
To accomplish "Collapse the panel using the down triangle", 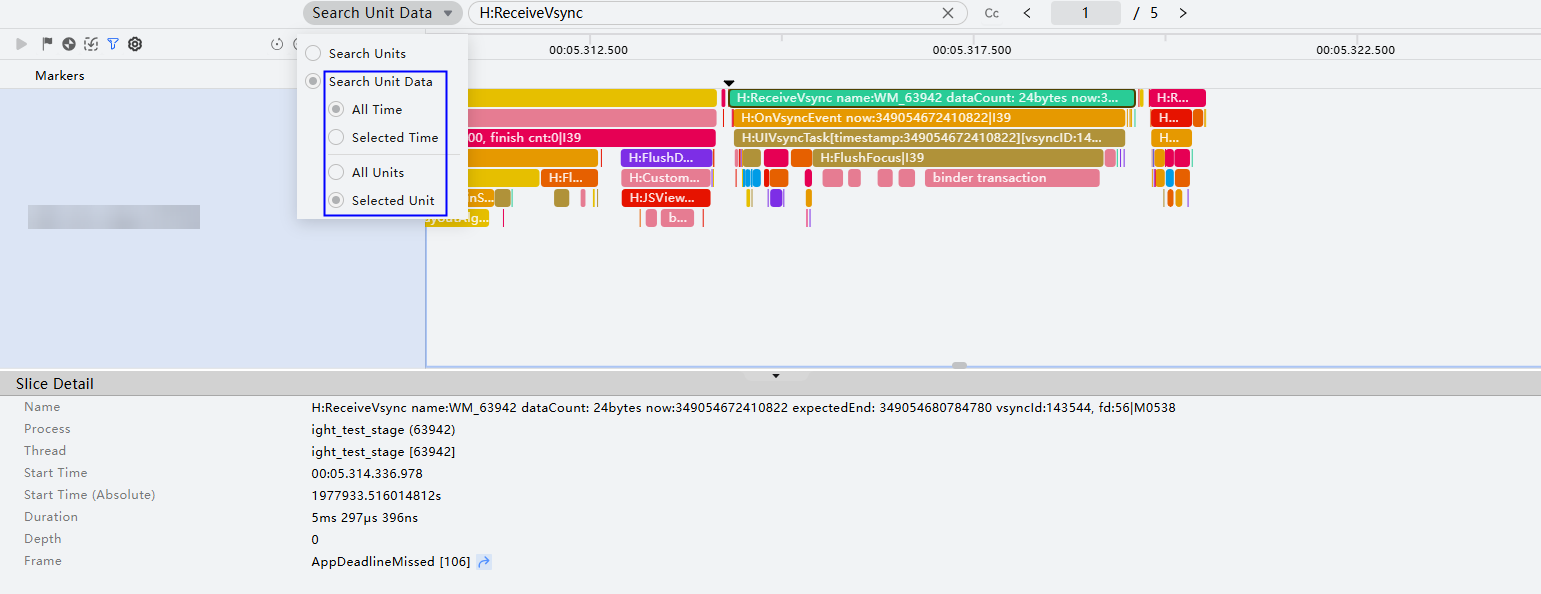I will click(776, 376).
